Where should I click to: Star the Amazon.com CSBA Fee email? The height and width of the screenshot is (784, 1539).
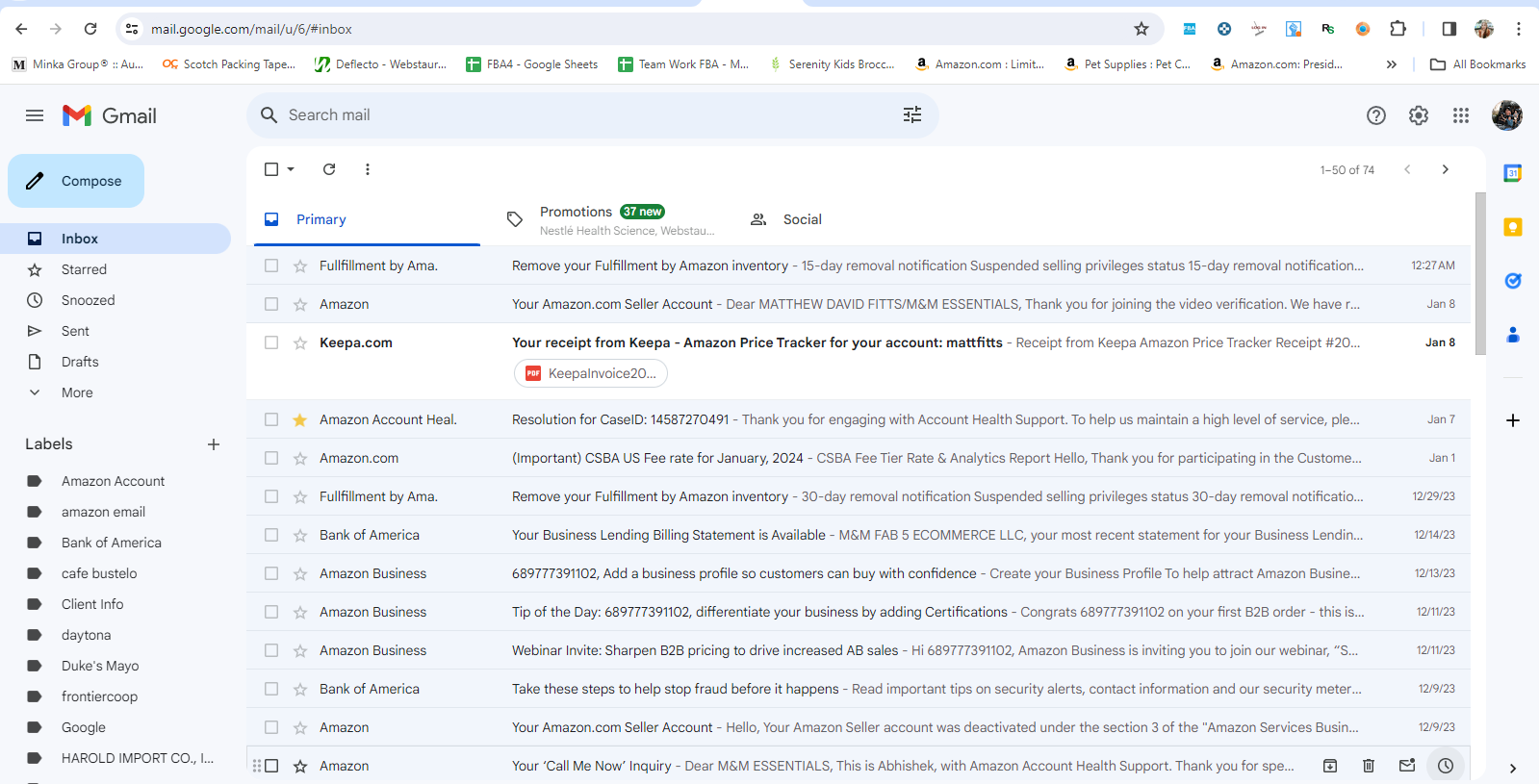point(300,458)
